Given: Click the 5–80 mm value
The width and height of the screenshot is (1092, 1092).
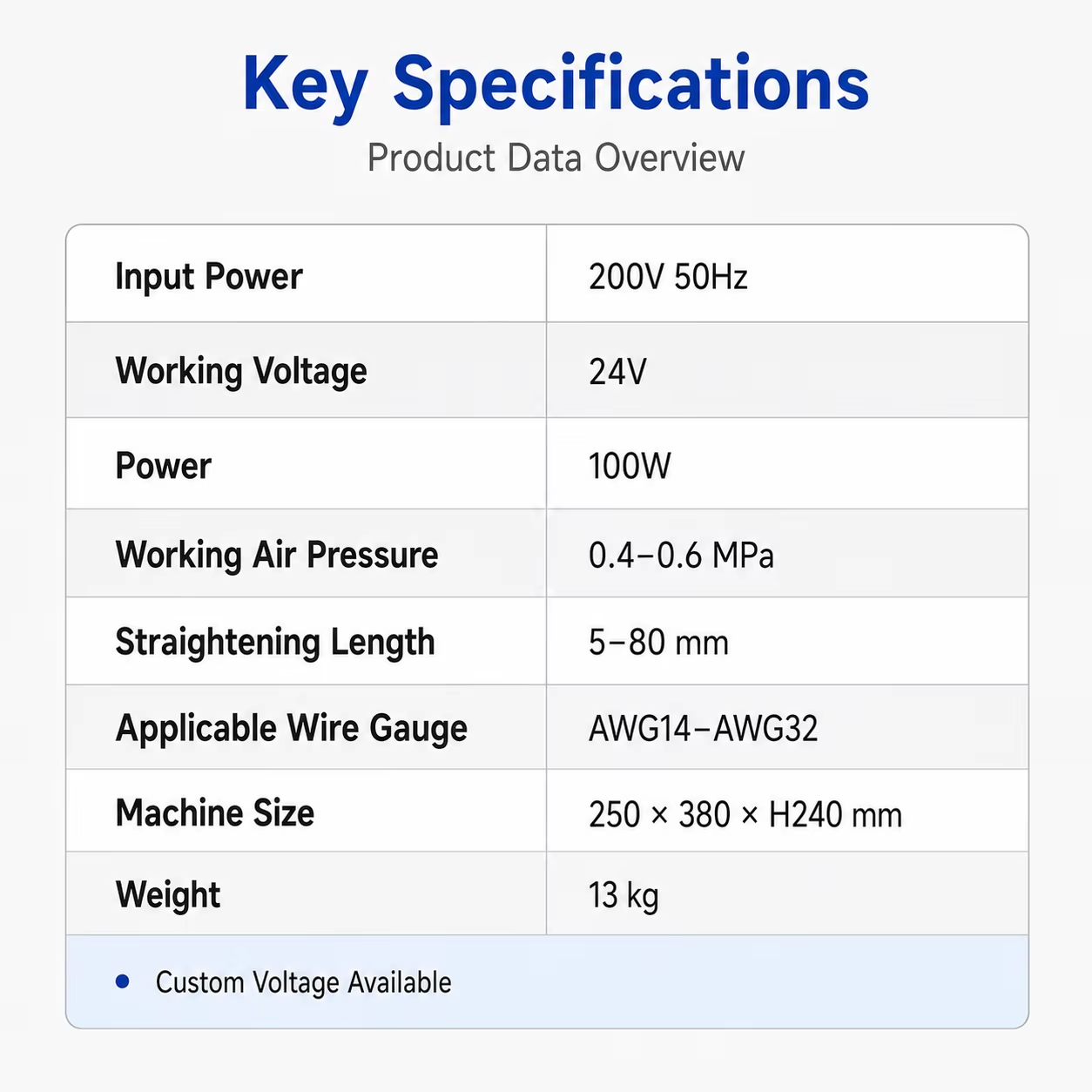Looking at the screenshot, I should pos(658,643).
